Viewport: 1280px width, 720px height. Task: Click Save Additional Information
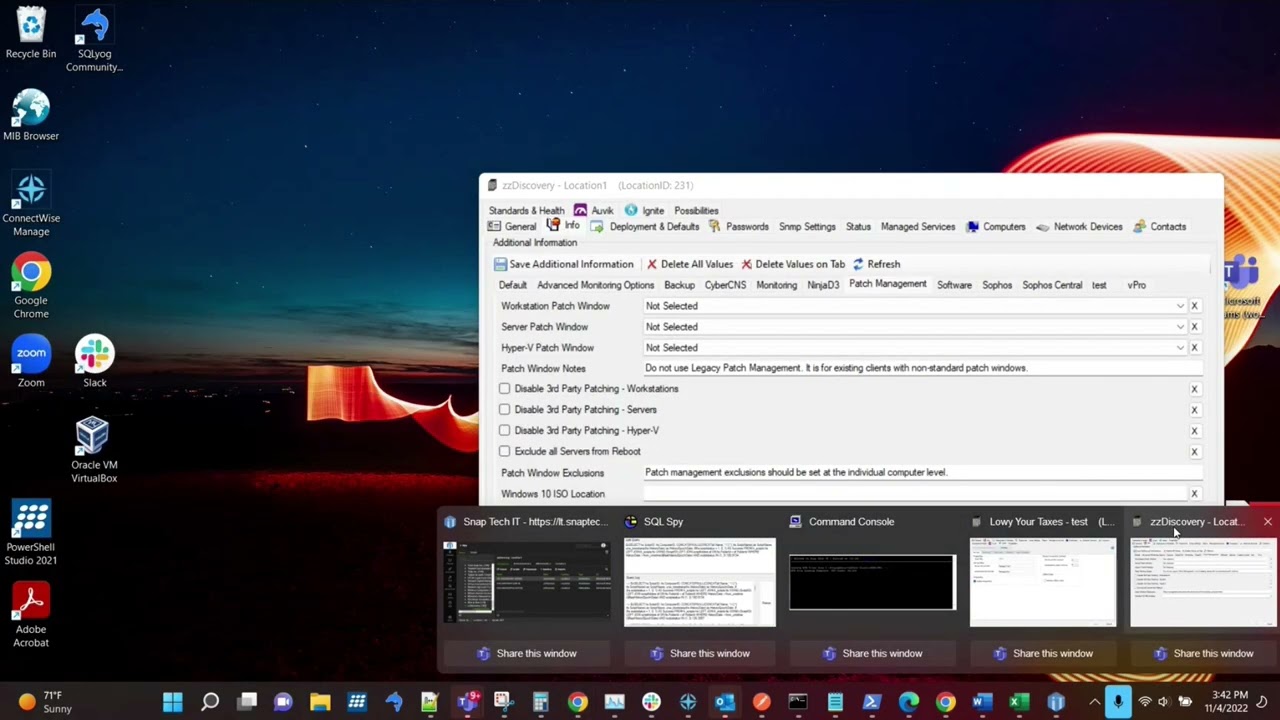(563, 264)
